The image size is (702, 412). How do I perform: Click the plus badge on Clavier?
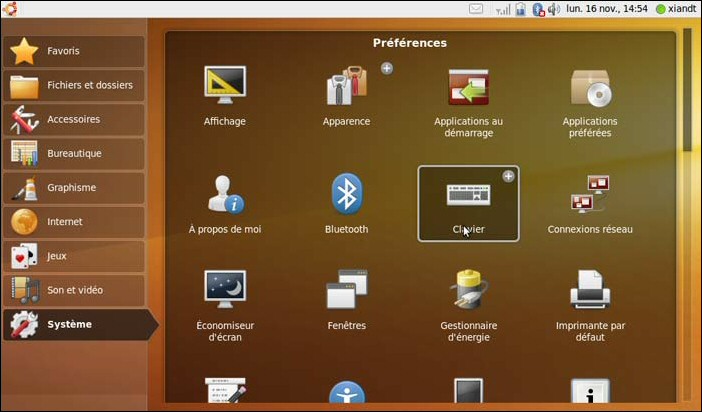pyautogui.click(x=508, y=176)
